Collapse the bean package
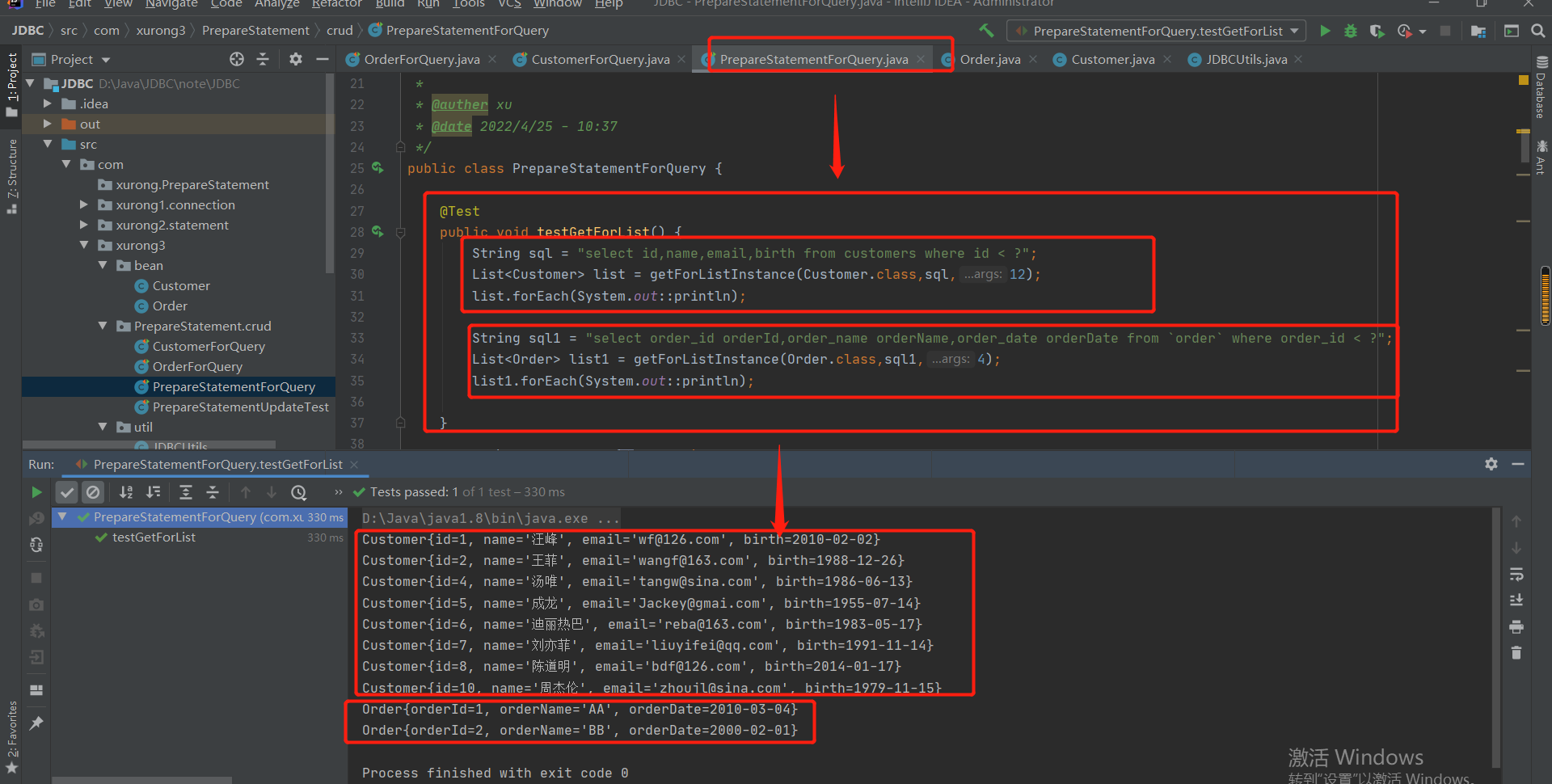 (102, 265)
